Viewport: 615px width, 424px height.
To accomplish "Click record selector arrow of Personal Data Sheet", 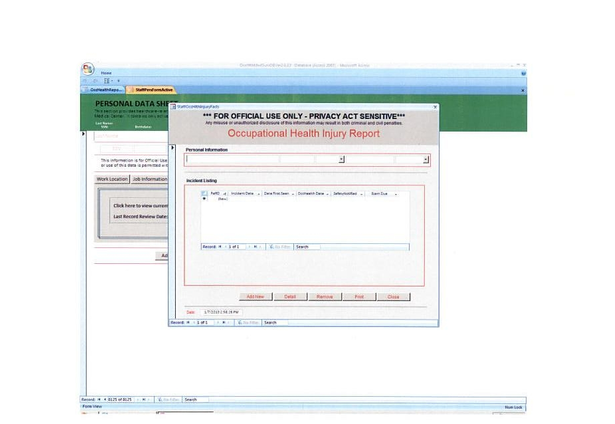I will coord(83,134).
